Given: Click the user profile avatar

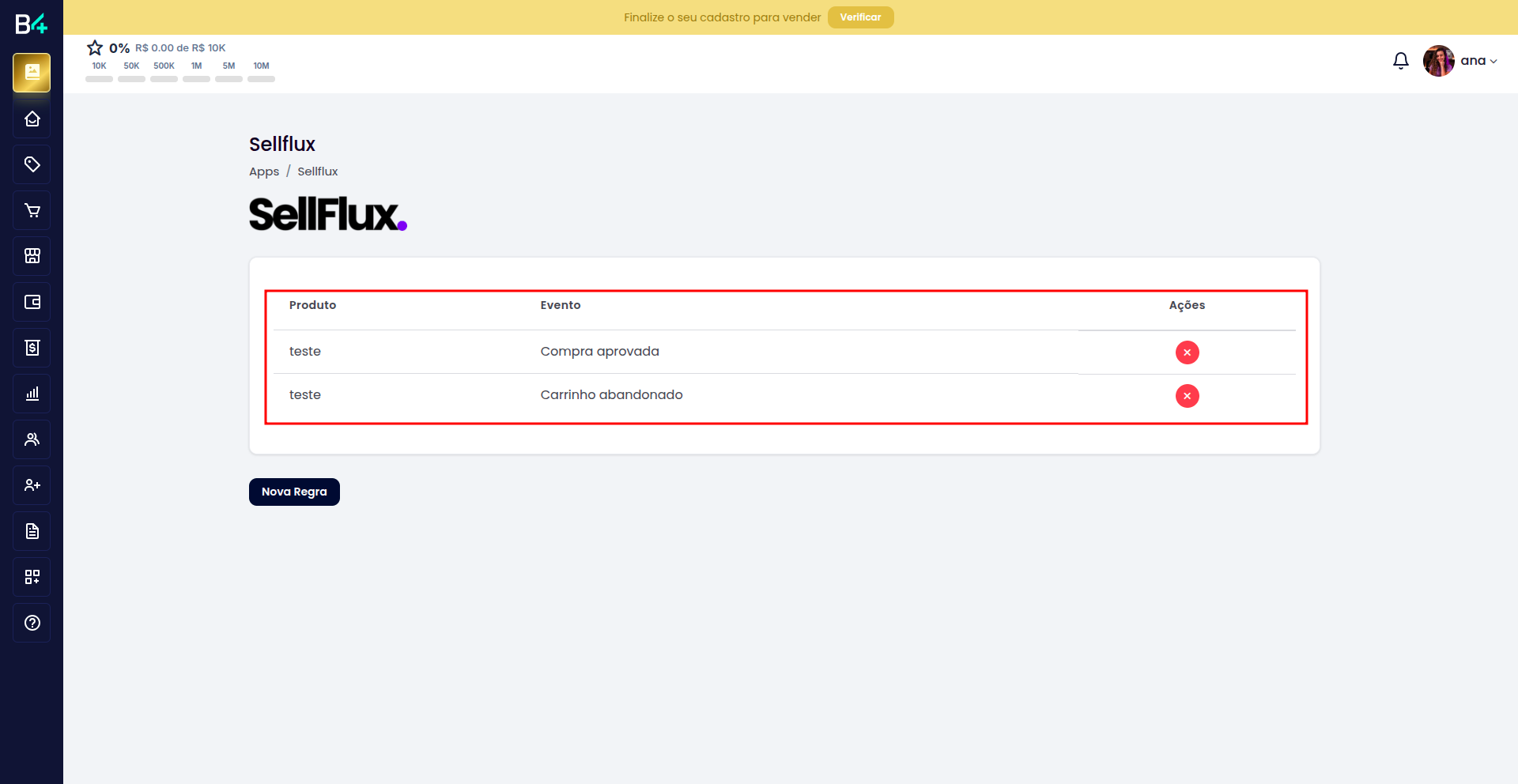Looking at the screenshot, I should pos(1438,61).
